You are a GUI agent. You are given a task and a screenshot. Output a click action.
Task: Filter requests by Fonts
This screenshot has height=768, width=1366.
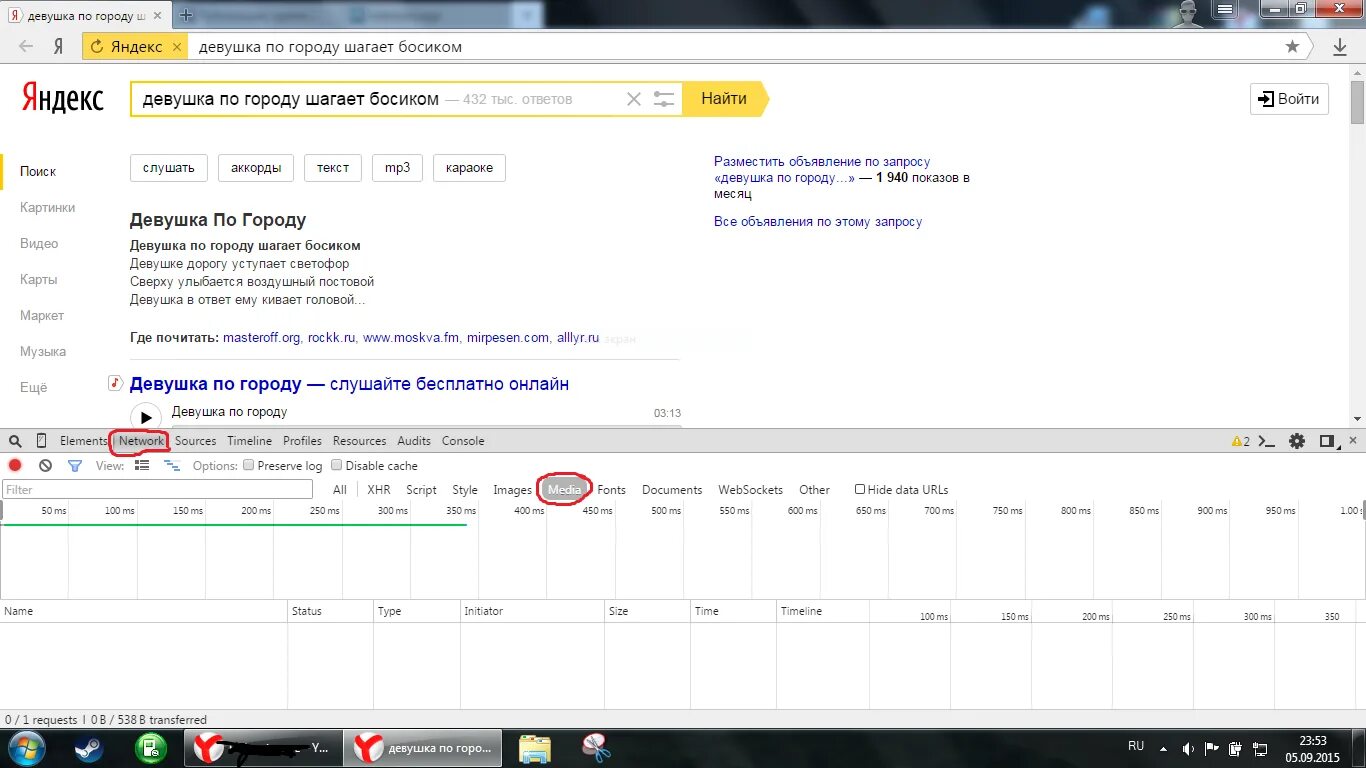(611, 490)
